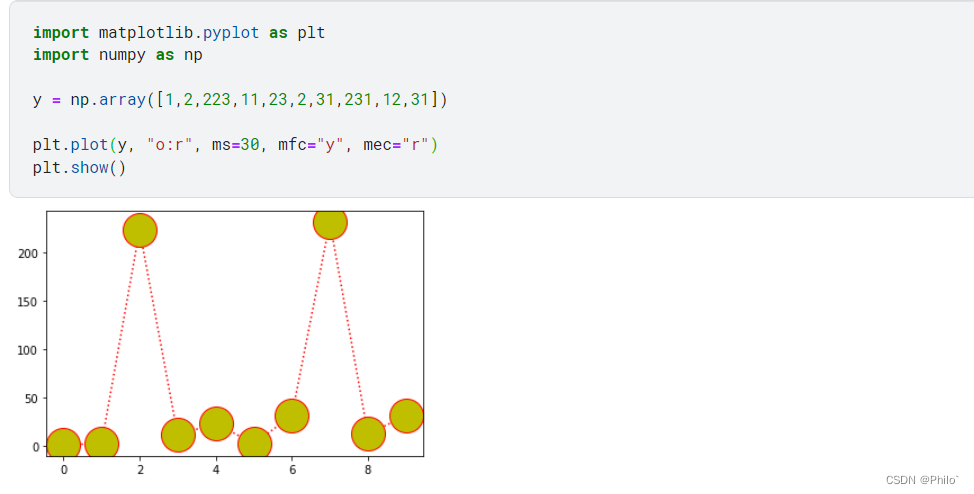Screen dimensions: 974x494
Task: Click the y-axis tick label 0
Action: point(35,447)
